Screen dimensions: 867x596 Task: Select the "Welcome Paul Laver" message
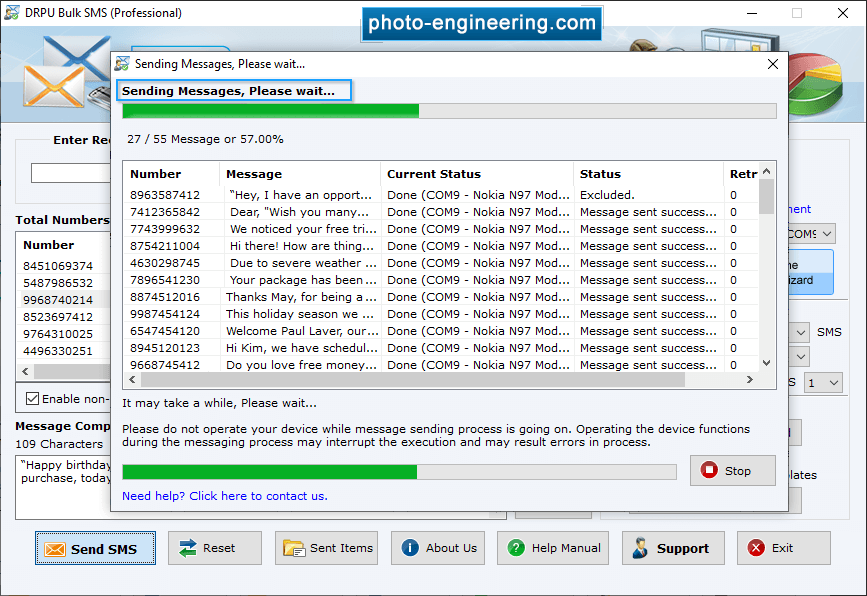point(302,331)
